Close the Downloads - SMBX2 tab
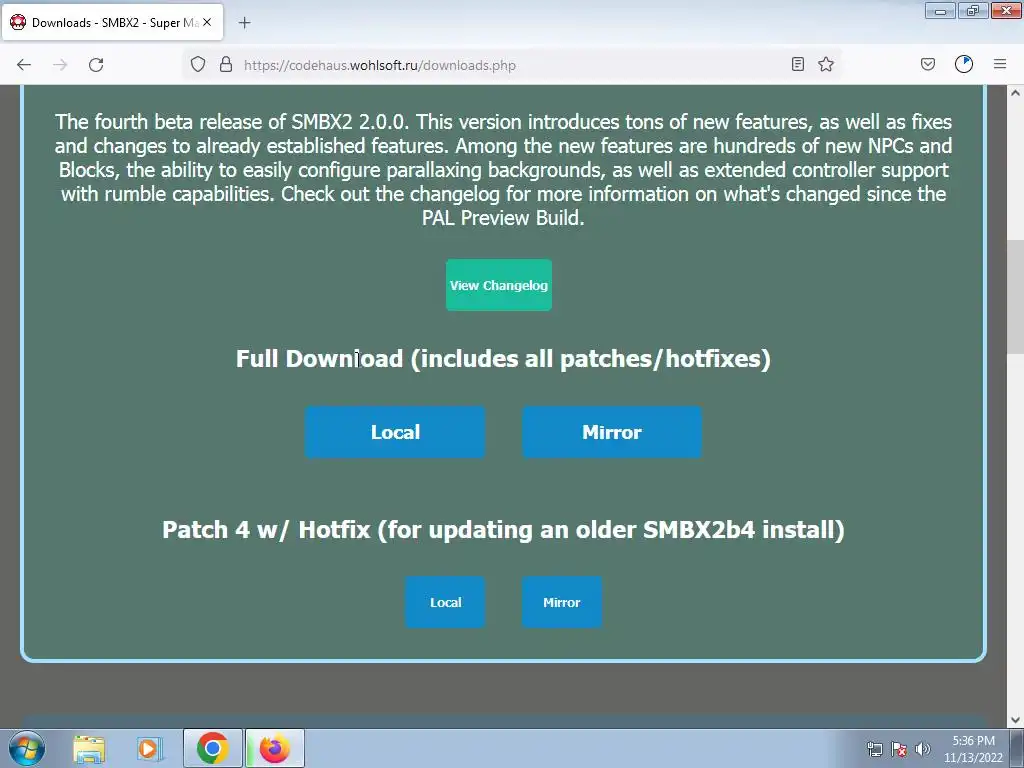The width and height of the screenshot is (1024, 768). [207, 22]
